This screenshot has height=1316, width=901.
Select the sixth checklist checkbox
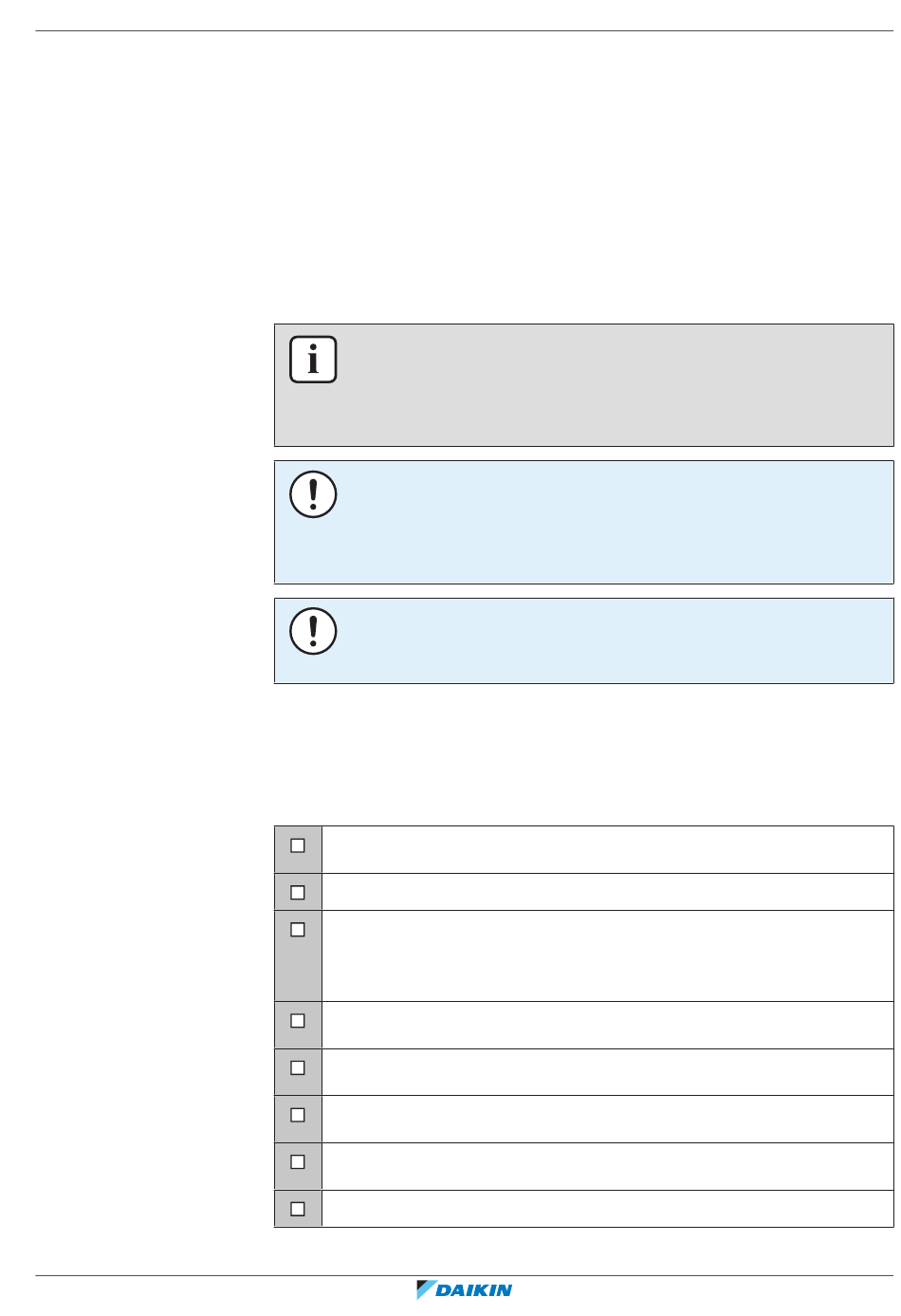point(298,1115)
